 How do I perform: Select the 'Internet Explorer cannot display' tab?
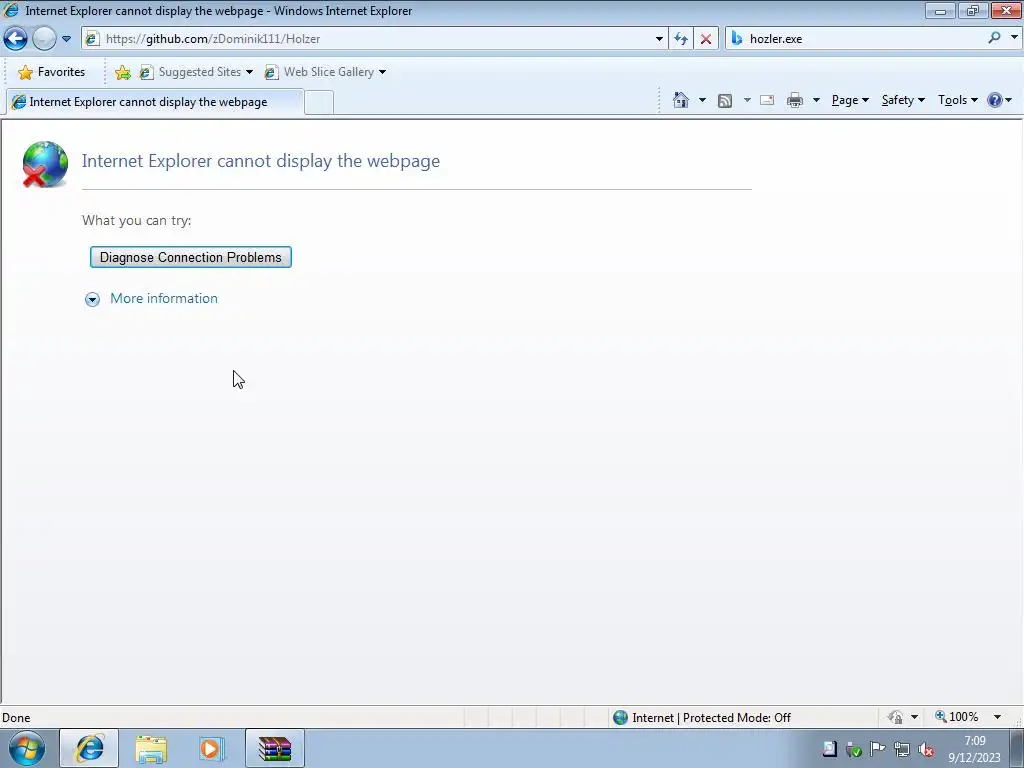(x=154, y=102)
